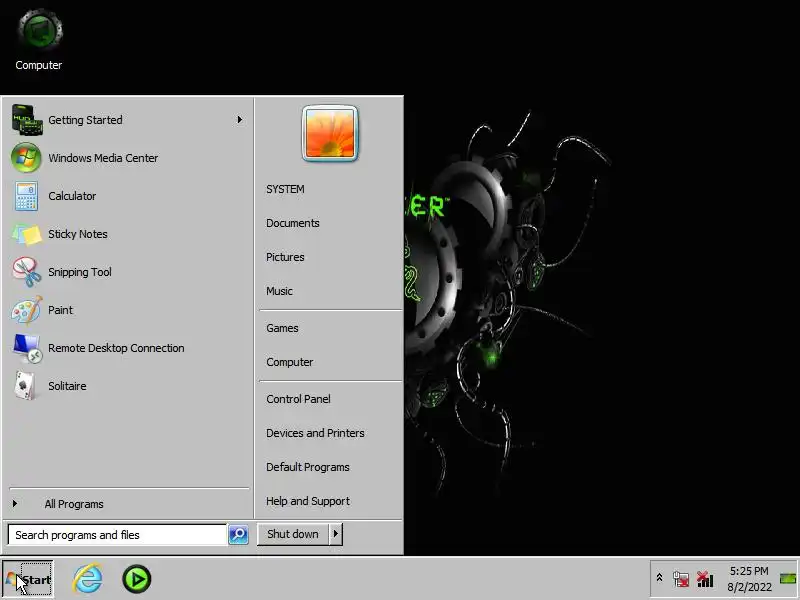Click the Shut down button
Screen dimensions: 800x600
point(293,534)
